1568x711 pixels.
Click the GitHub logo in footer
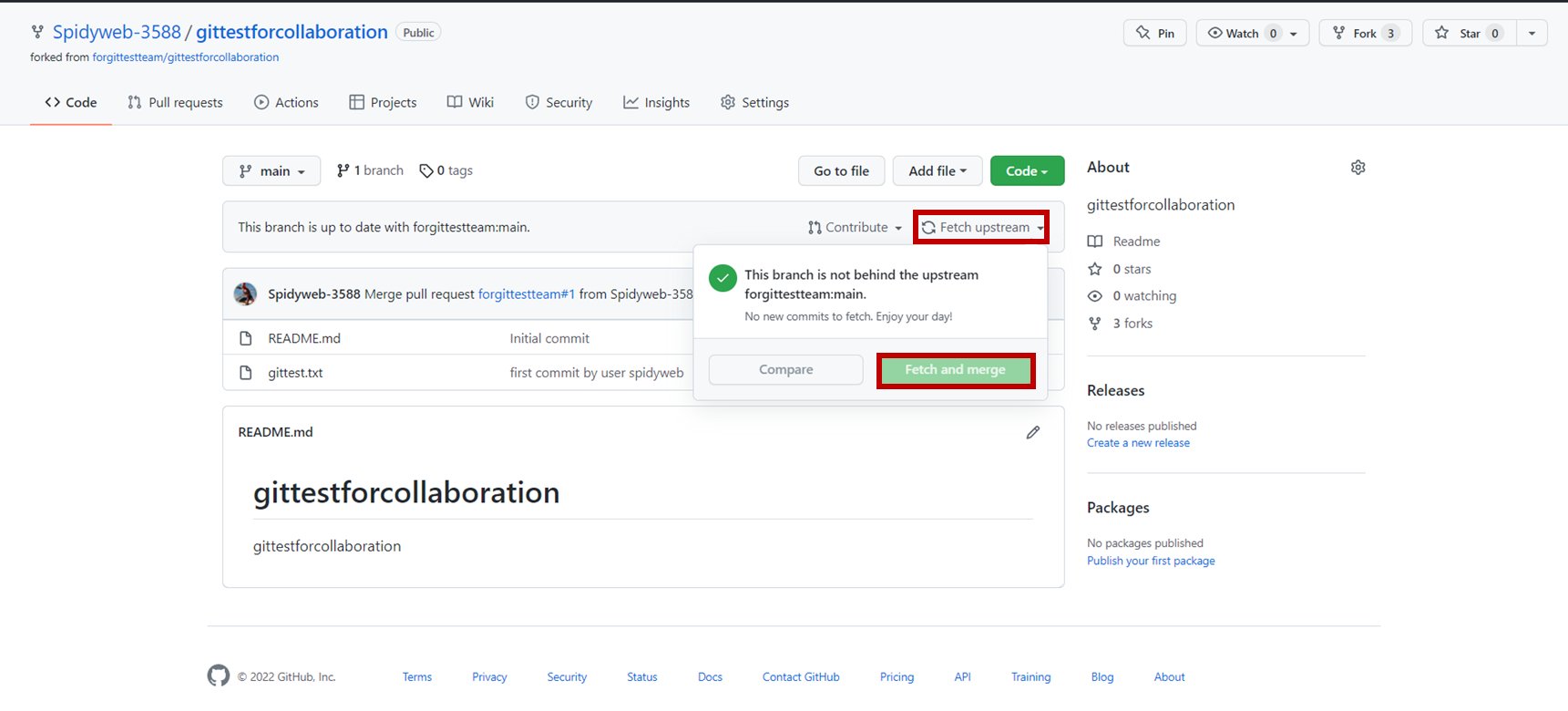pyautogui.click(x=219, y=675)
